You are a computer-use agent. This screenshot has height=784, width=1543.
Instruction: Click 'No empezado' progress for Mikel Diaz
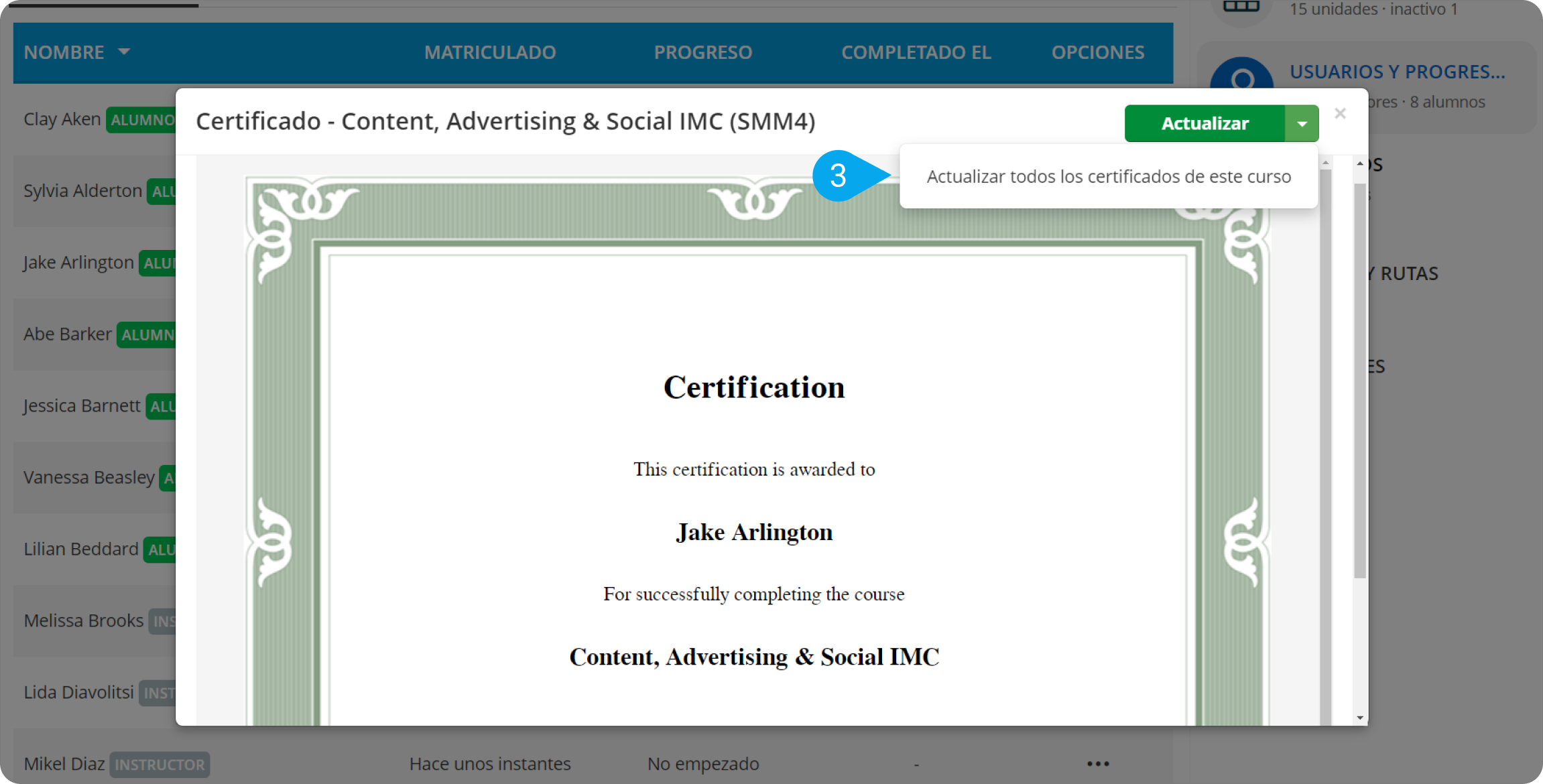pyautogui.click(x=703, y=764)
